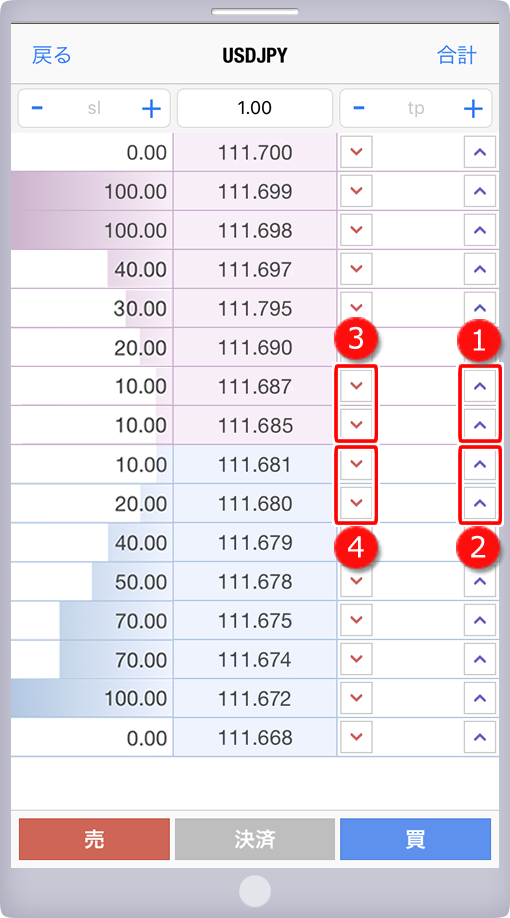Screen dimensions: 510x918
Task: Tap the blue up arrow at 111.672
Action: 480,698
